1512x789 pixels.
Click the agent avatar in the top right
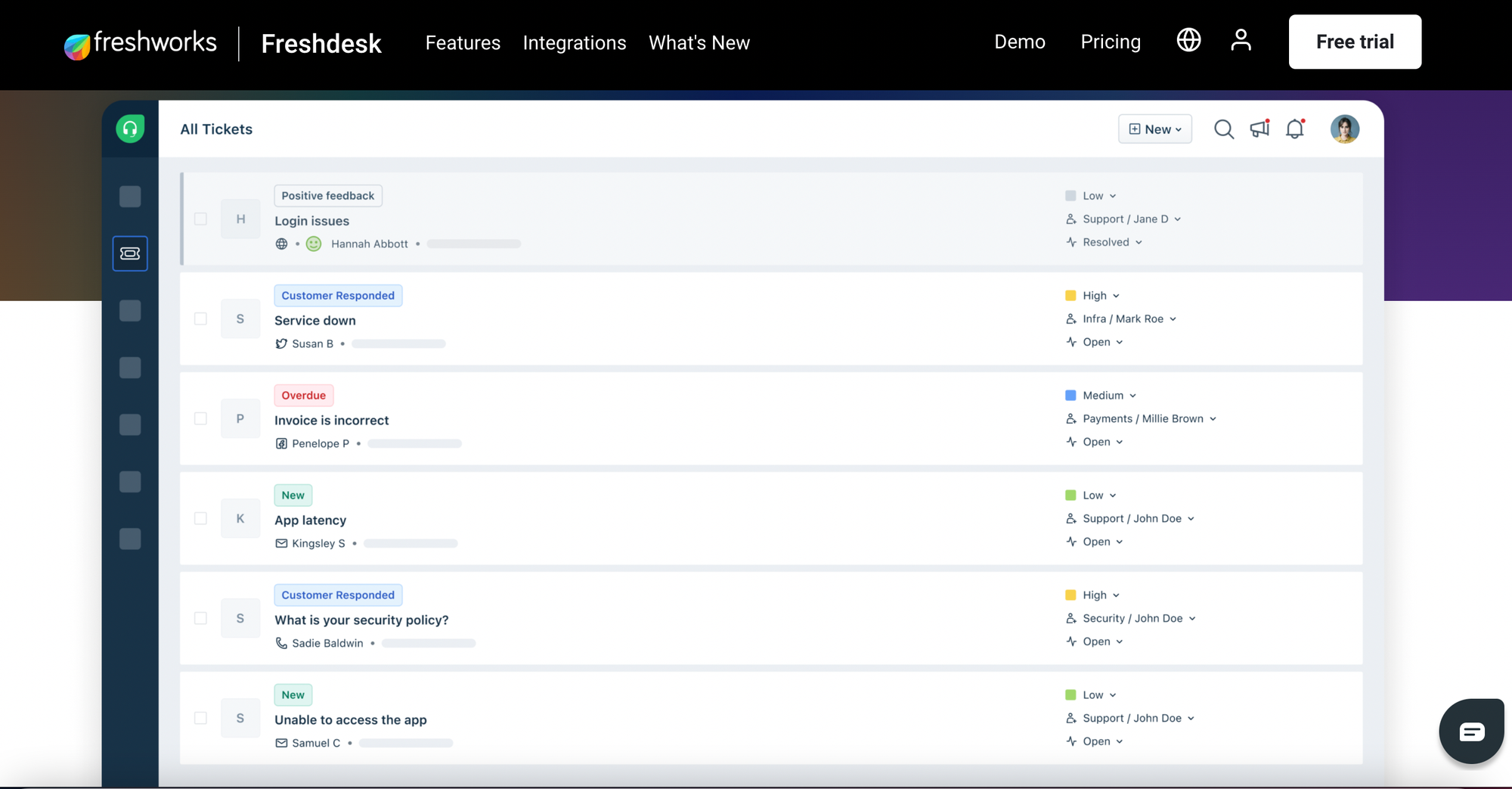(1344, 129)
